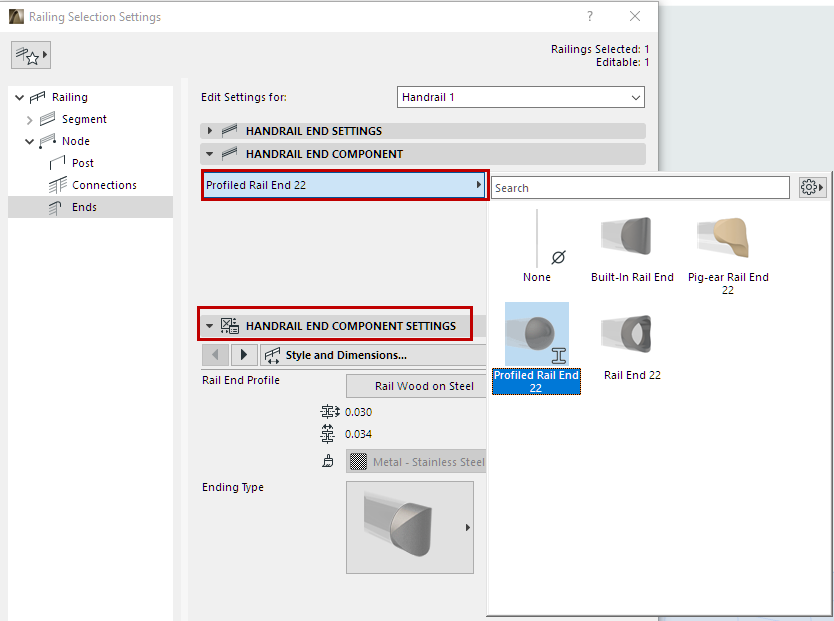Select the None rail end option

point(537,246)
